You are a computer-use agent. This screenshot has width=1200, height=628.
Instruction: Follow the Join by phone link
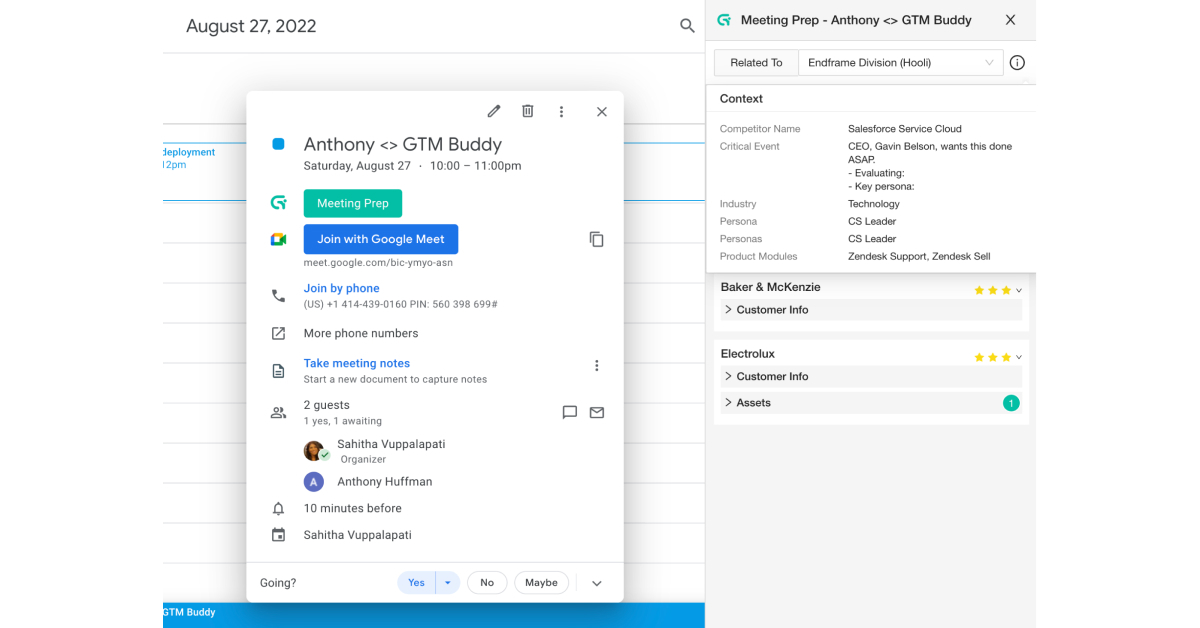tap(341, 288)
